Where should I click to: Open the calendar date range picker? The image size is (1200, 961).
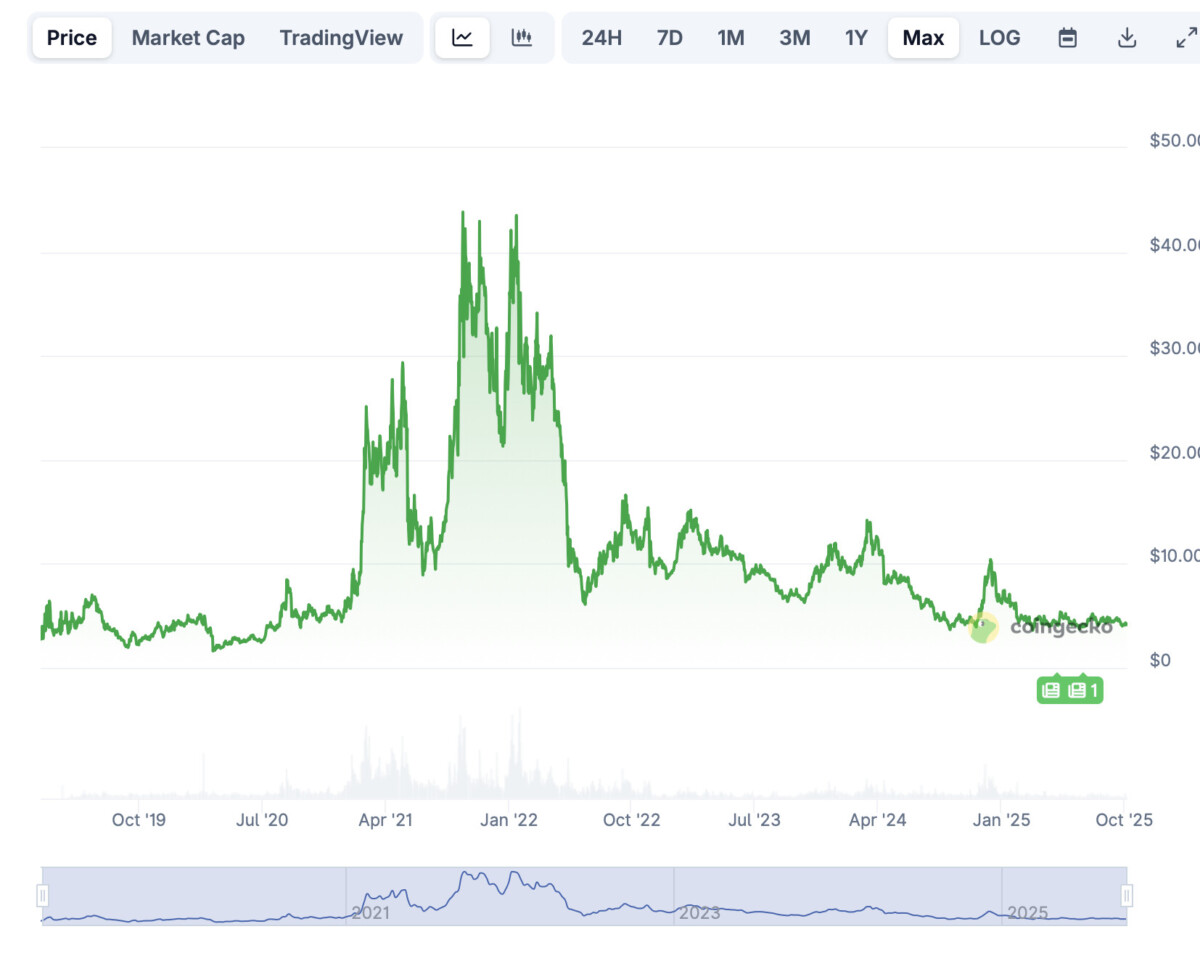coord(1068,38)
